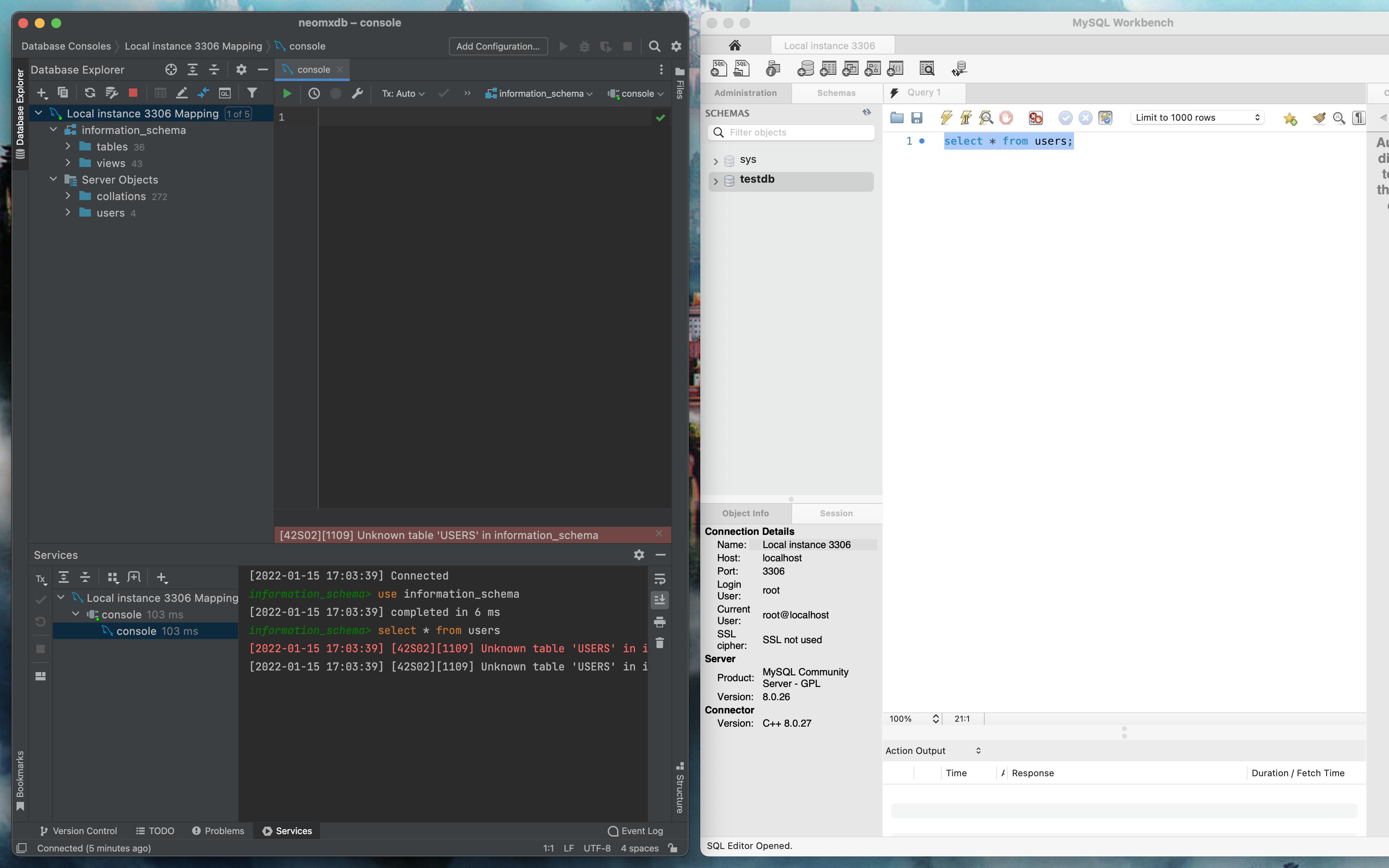Open the filter funnel icon in Database Explorer
1389x868 pixels.
tap(252, 93)
